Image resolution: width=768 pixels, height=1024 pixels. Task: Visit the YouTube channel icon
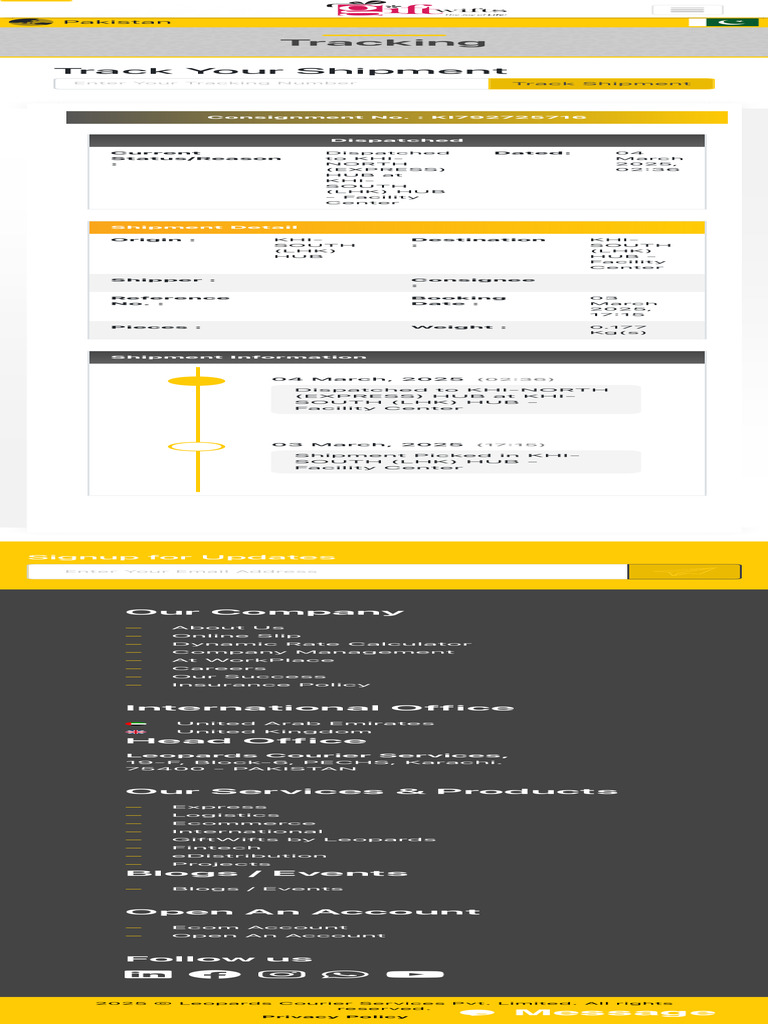pyautogui.click(x=415, y=974)
